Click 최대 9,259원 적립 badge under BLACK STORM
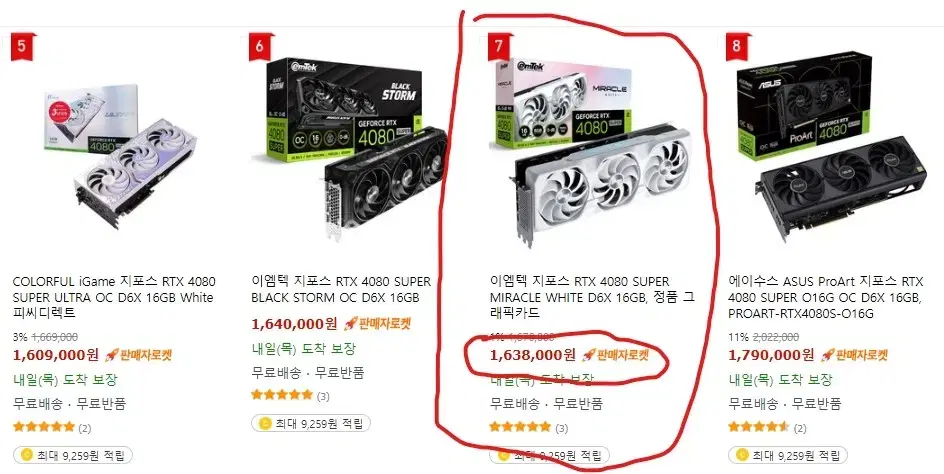Screen dimensions: 944x474 311,423
